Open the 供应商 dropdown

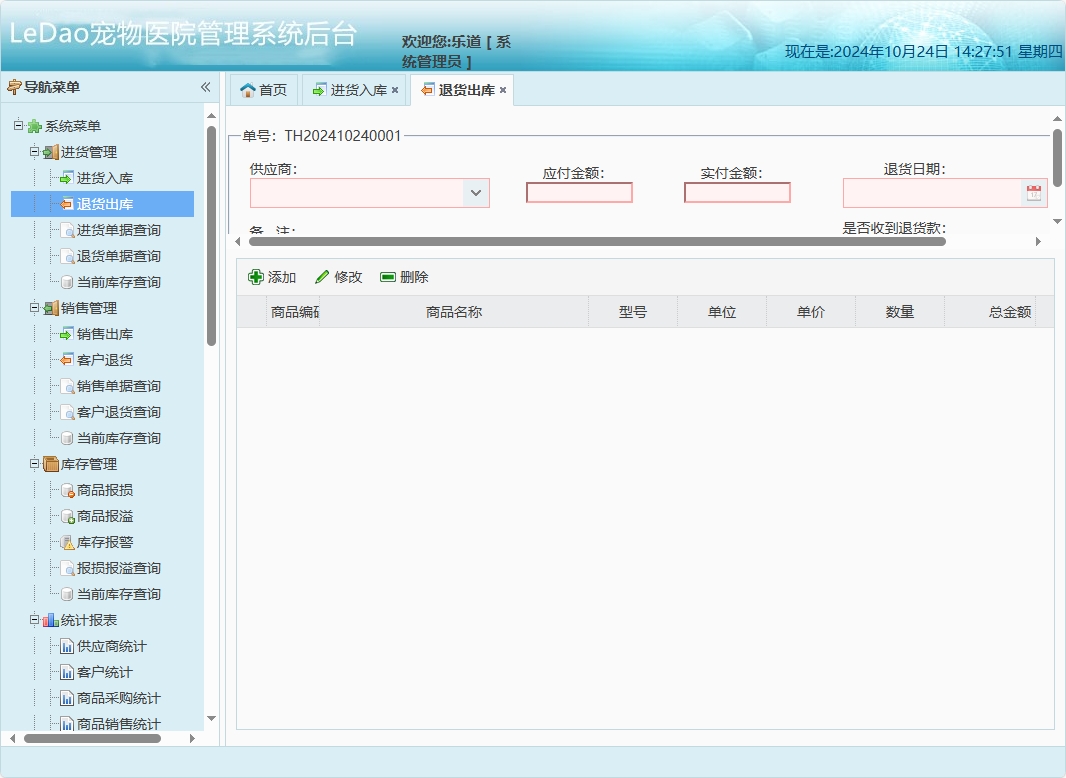point(477,193)
